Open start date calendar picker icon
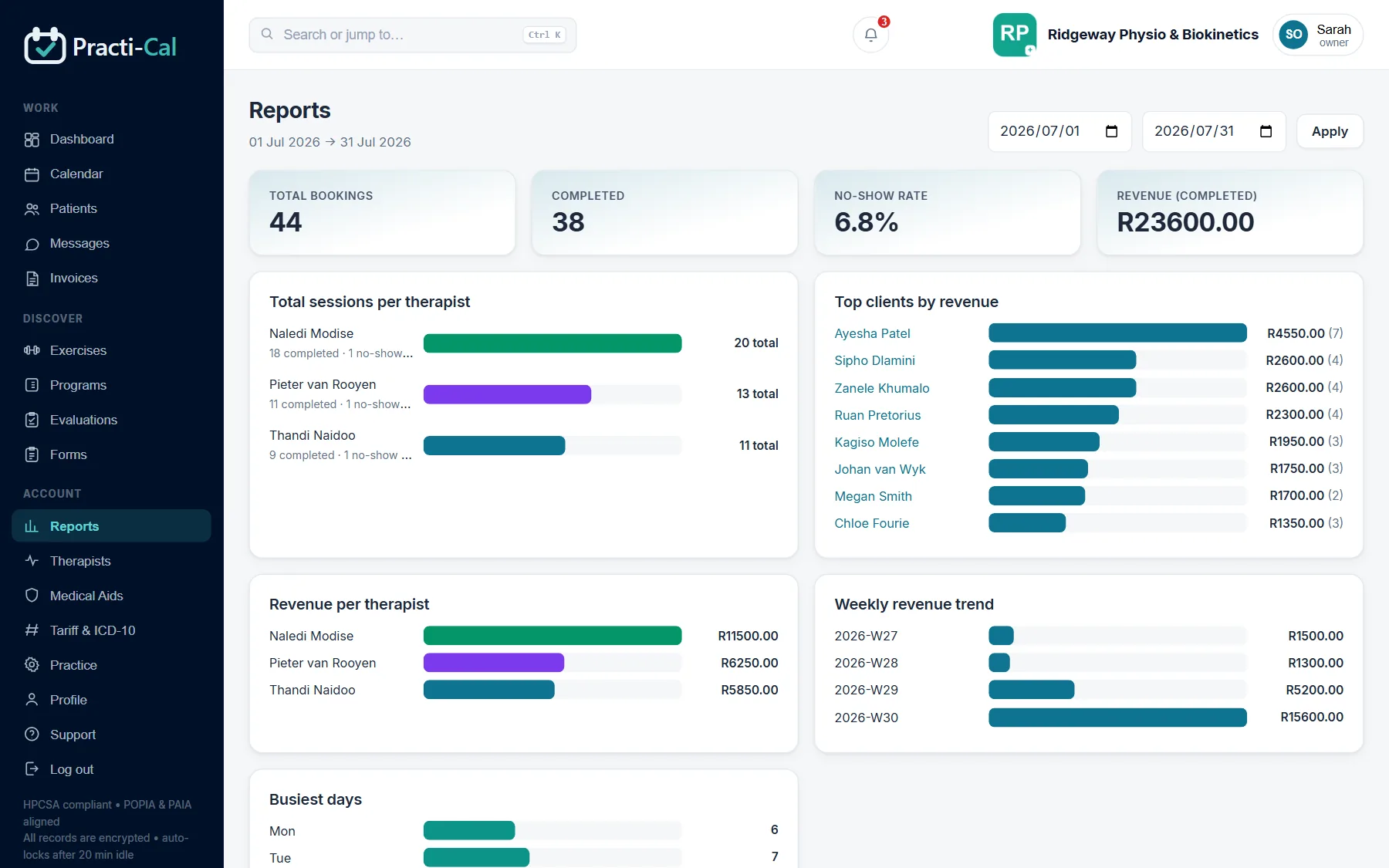 [x=1111, y=131]
